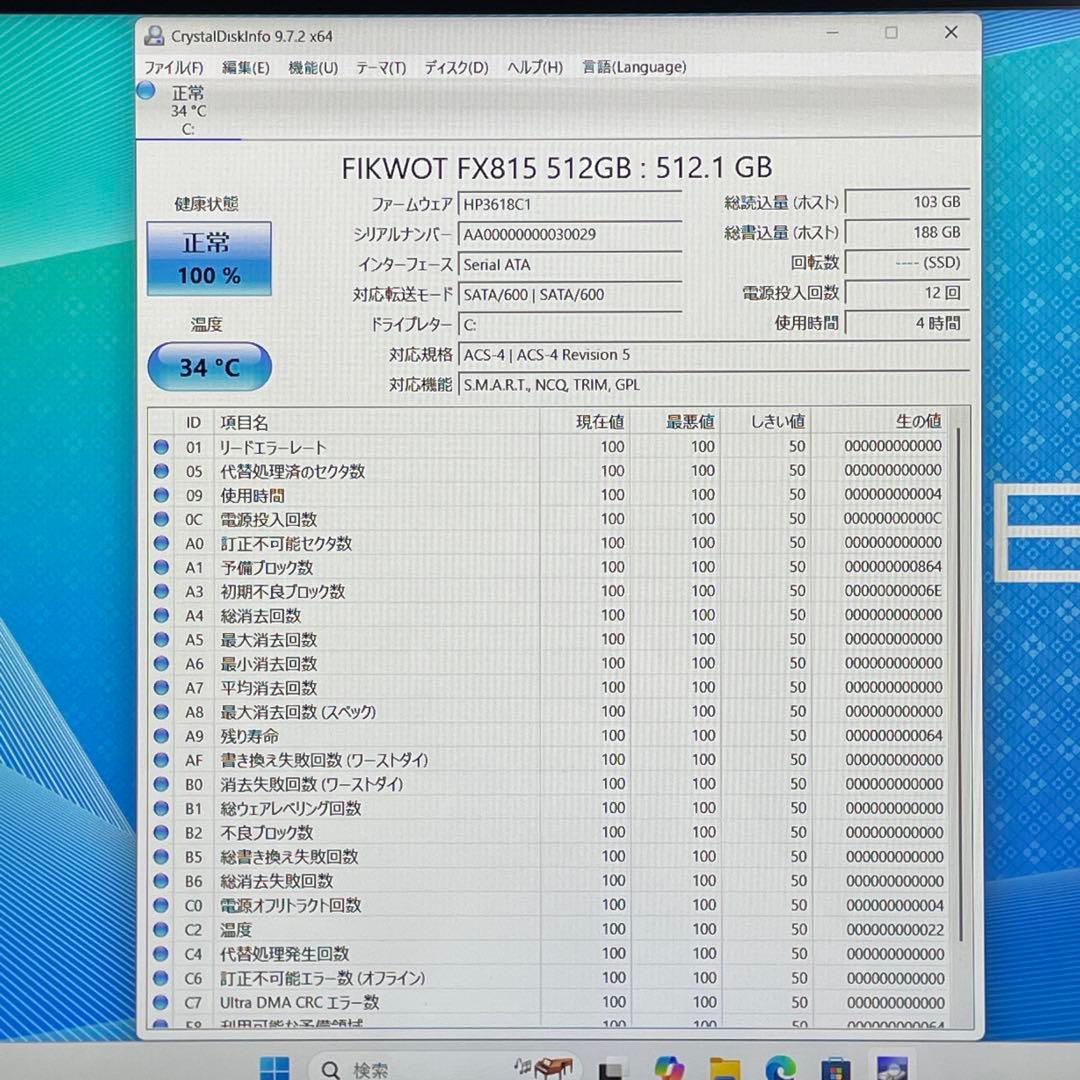Open the ファイル menu

(x=173, y=67)
